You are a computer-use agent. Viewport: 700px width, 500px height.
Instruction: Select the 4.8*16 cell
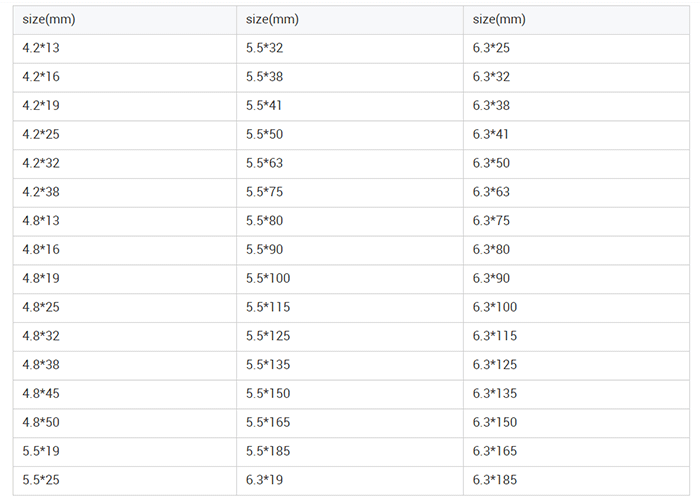click(x=42, y=250)
